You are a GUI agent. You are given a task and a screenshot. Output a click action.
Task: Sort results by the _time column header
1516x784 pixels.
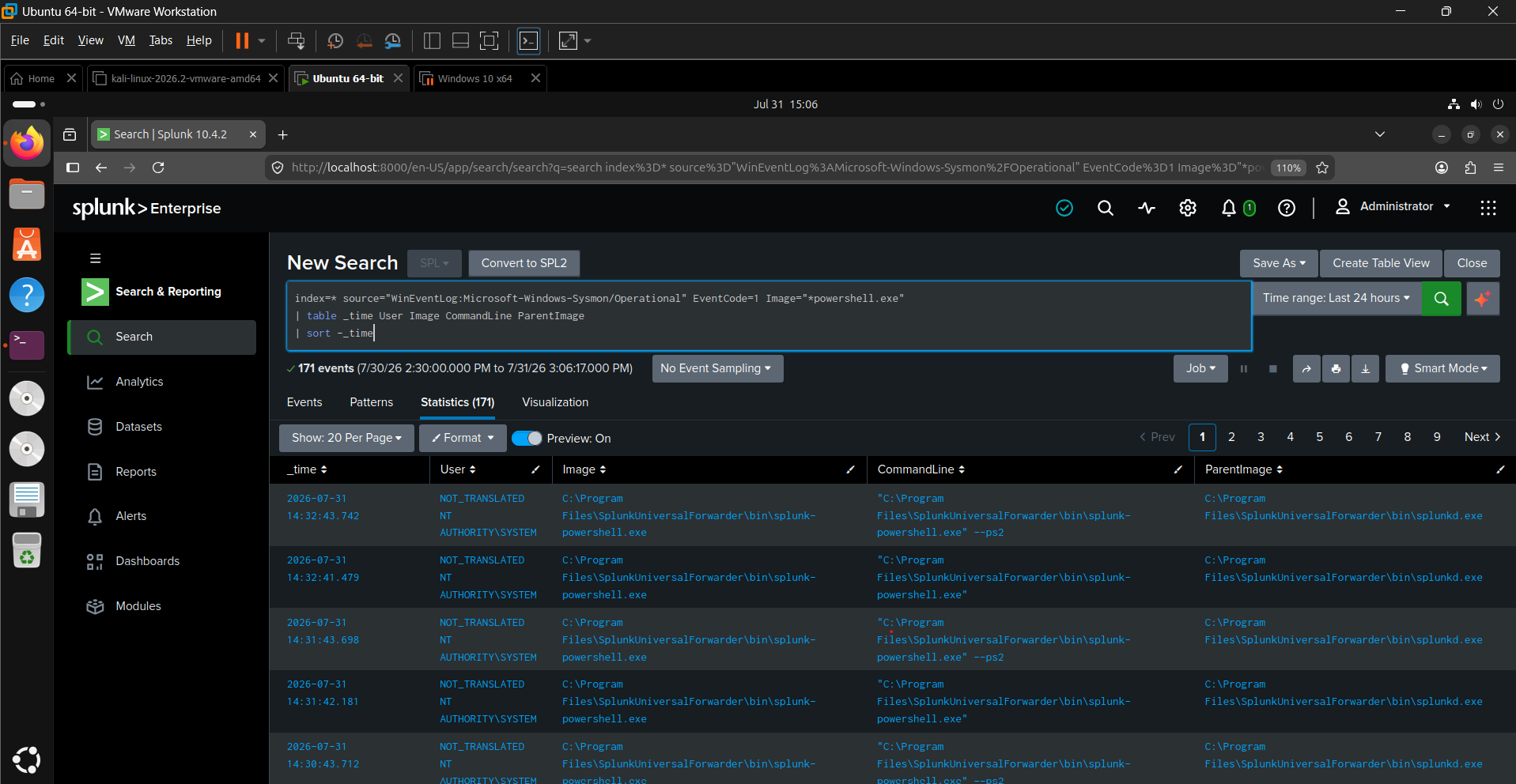click(x=307, y=469)
